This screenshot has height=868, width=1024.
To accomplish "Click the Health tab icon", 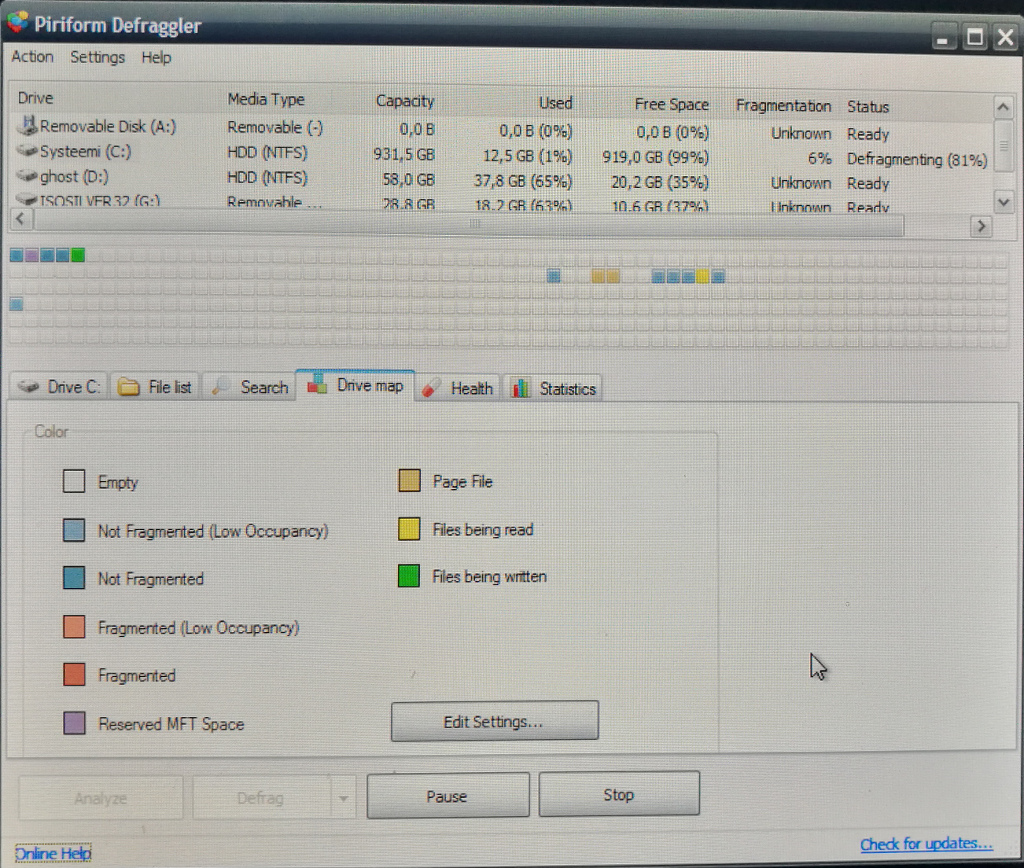I will point(430,388).
